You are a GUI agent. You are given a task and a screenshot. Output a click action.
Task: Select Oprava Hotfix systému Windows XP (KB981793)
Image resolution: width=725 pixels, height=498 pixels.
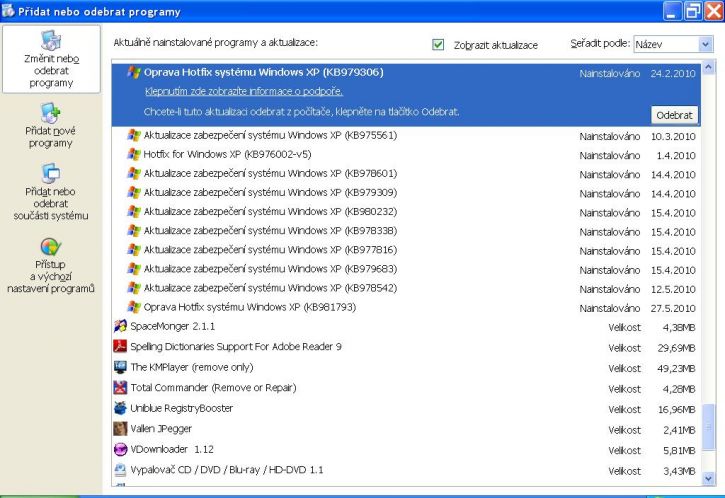(250, 307)
